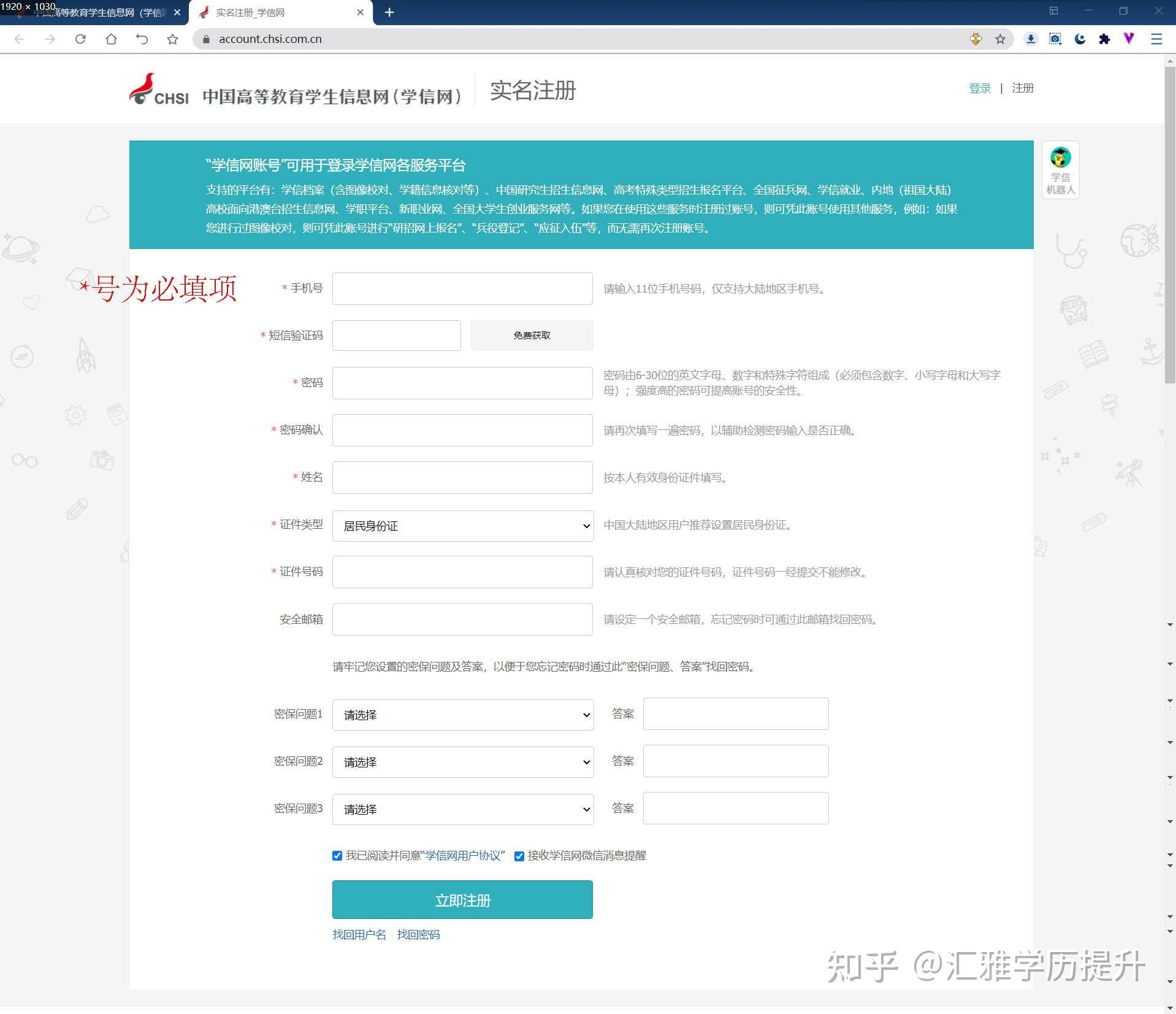
Task: Click the star icon beside the undo arrow
Action: 172,39
